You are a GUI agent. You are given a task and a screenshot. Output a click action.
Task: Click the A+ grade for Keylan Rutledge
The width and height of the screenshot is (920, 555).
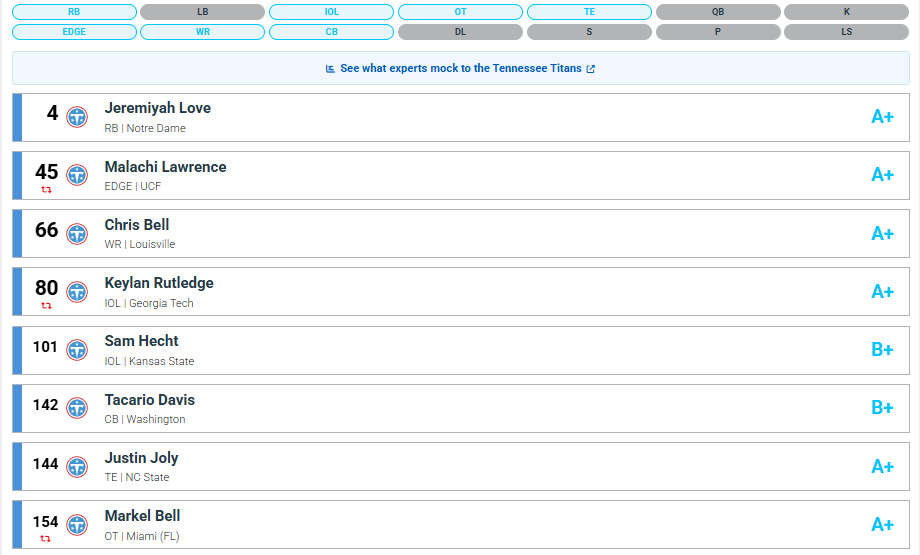[x=882, y=292]
